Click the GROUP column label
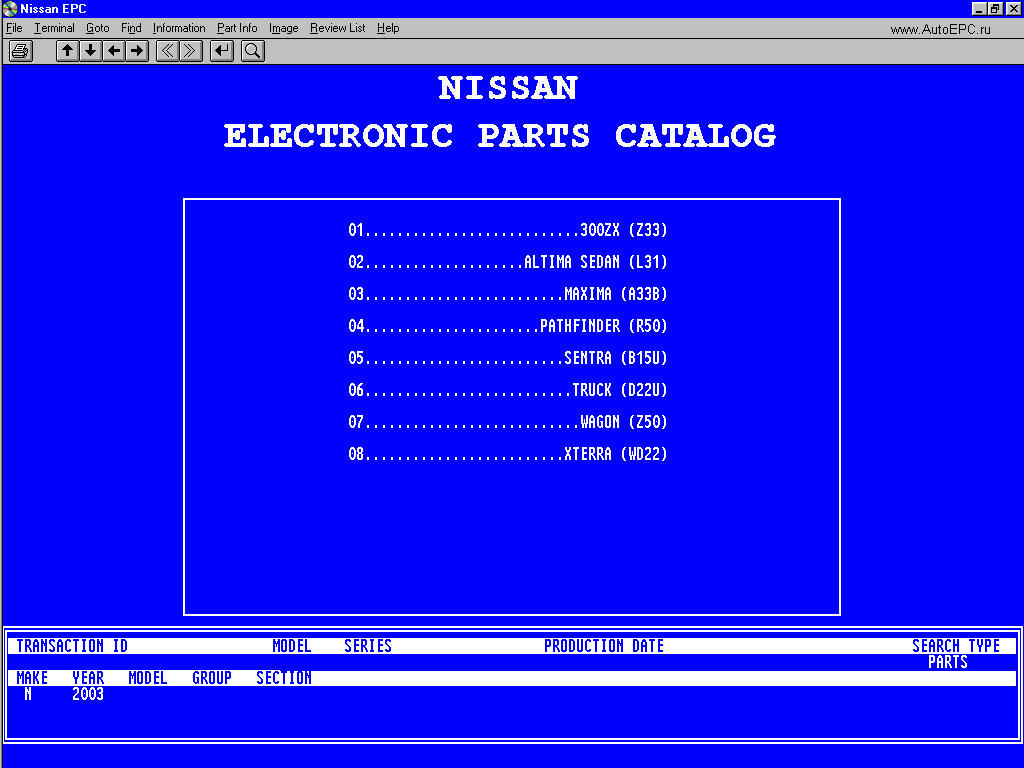Viewport: 1024px width, 768px height. point(212,678)
